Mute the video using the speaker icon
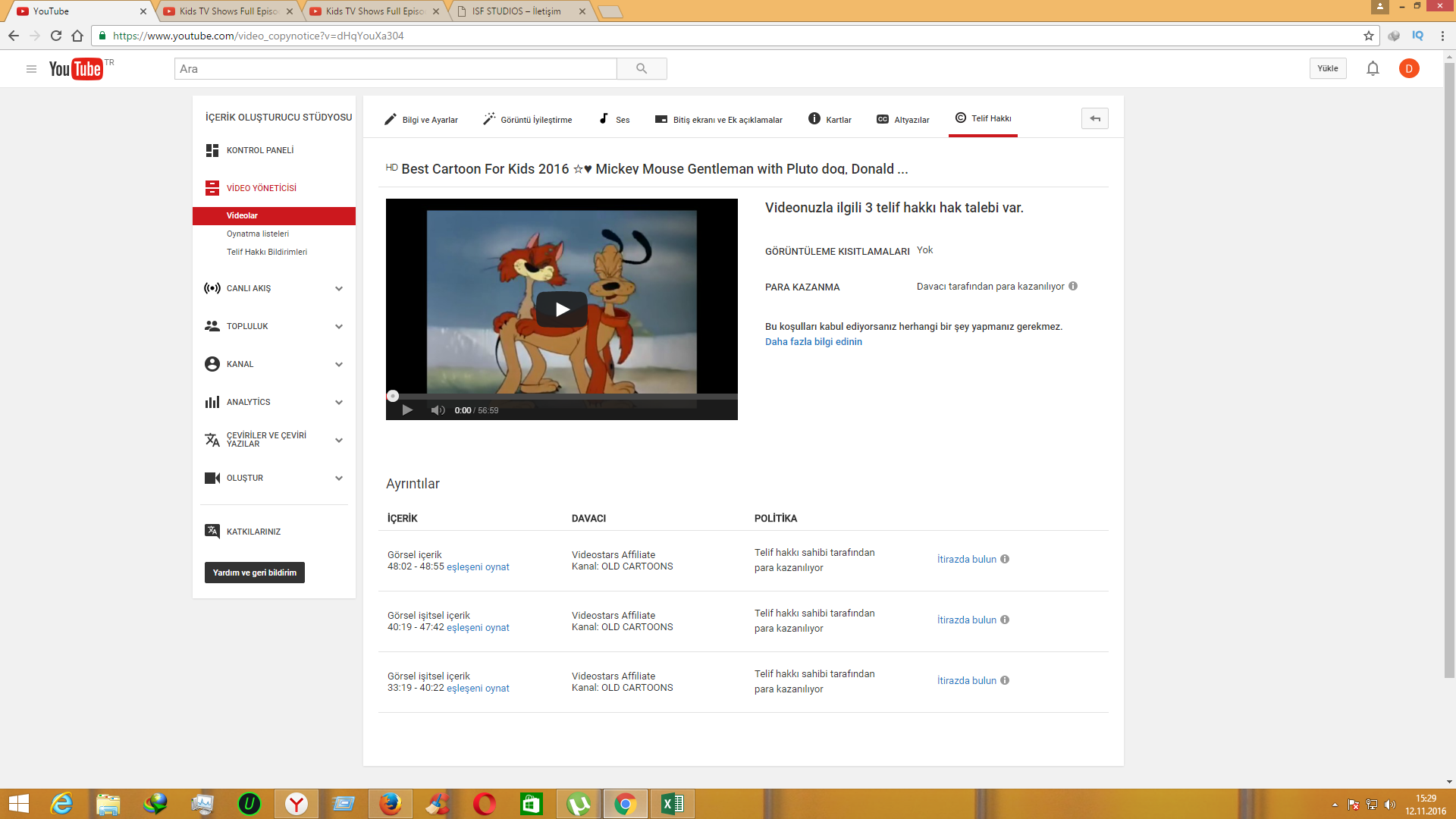 point(438,410)
